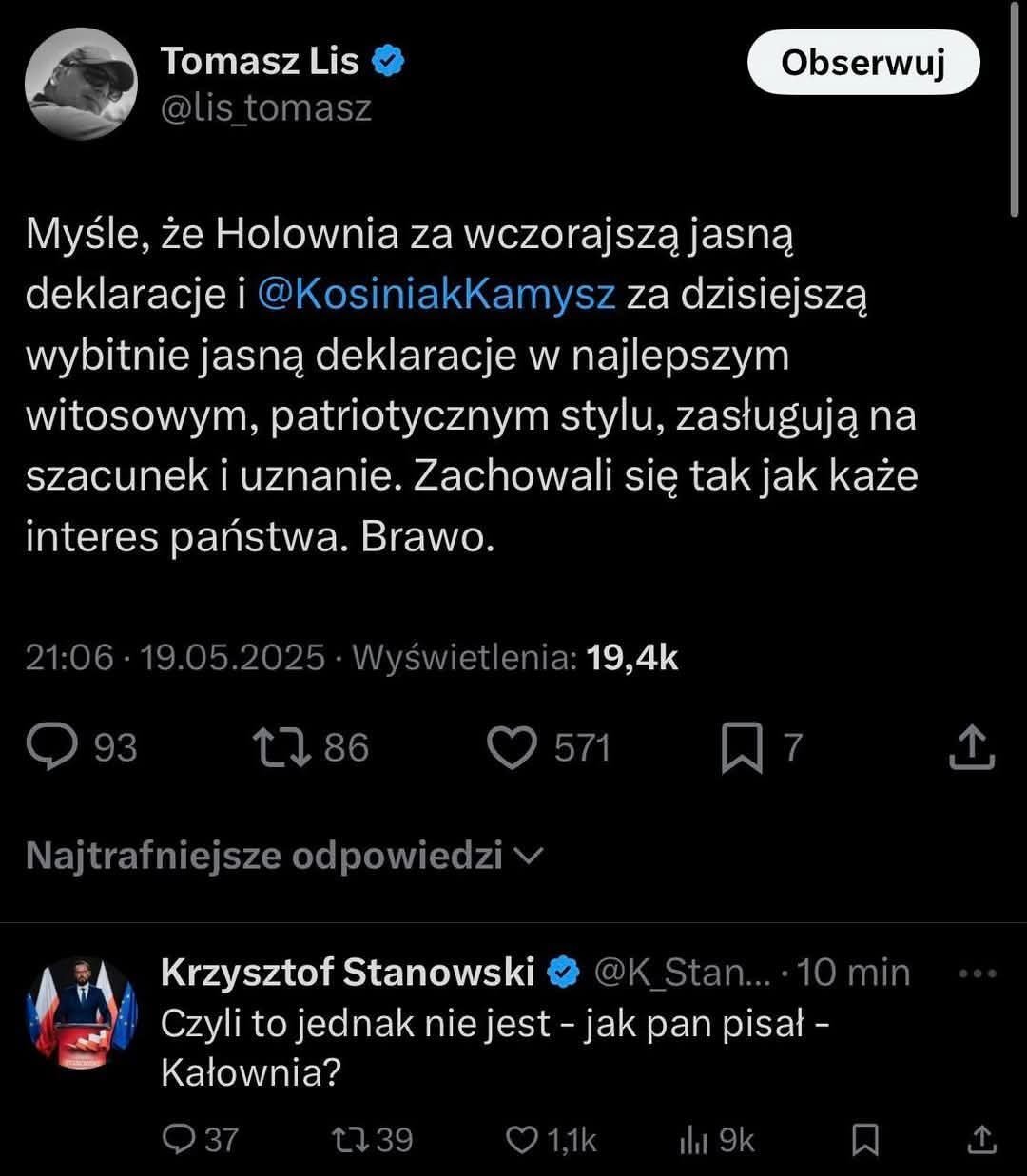Click the Obserwuj follow button

862,63
